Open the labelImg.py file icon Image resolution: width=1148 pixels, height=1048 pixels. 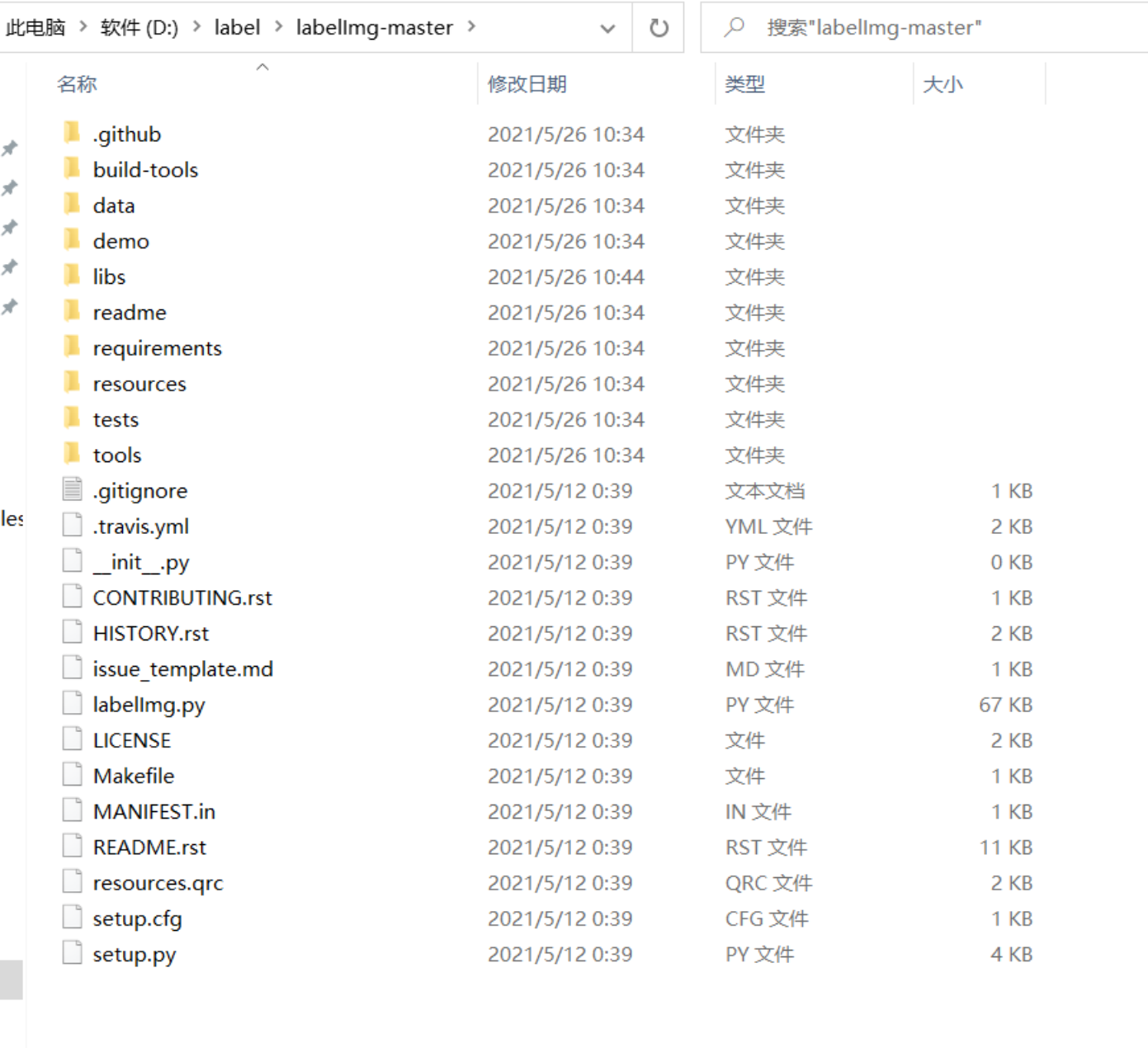(x=72, y=702)
